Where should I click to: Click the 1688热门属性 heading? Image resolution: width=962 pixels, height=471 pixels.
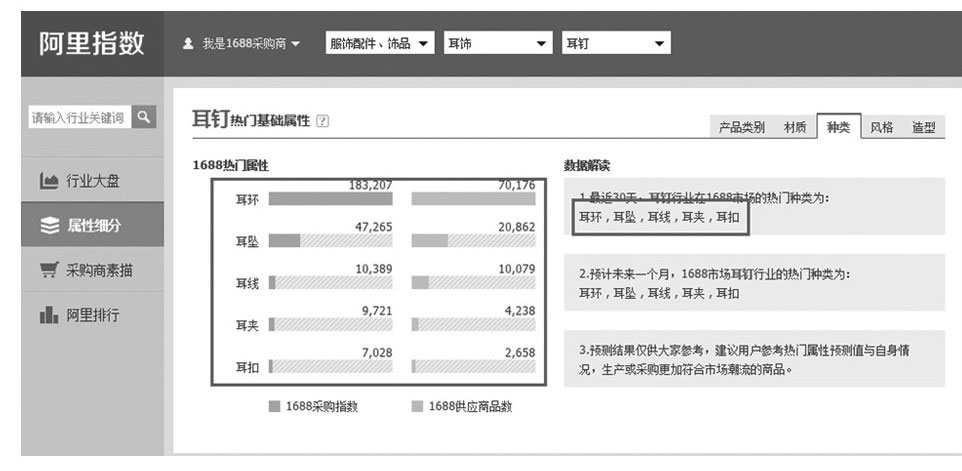pyautogui.click(x=231, y=165)
